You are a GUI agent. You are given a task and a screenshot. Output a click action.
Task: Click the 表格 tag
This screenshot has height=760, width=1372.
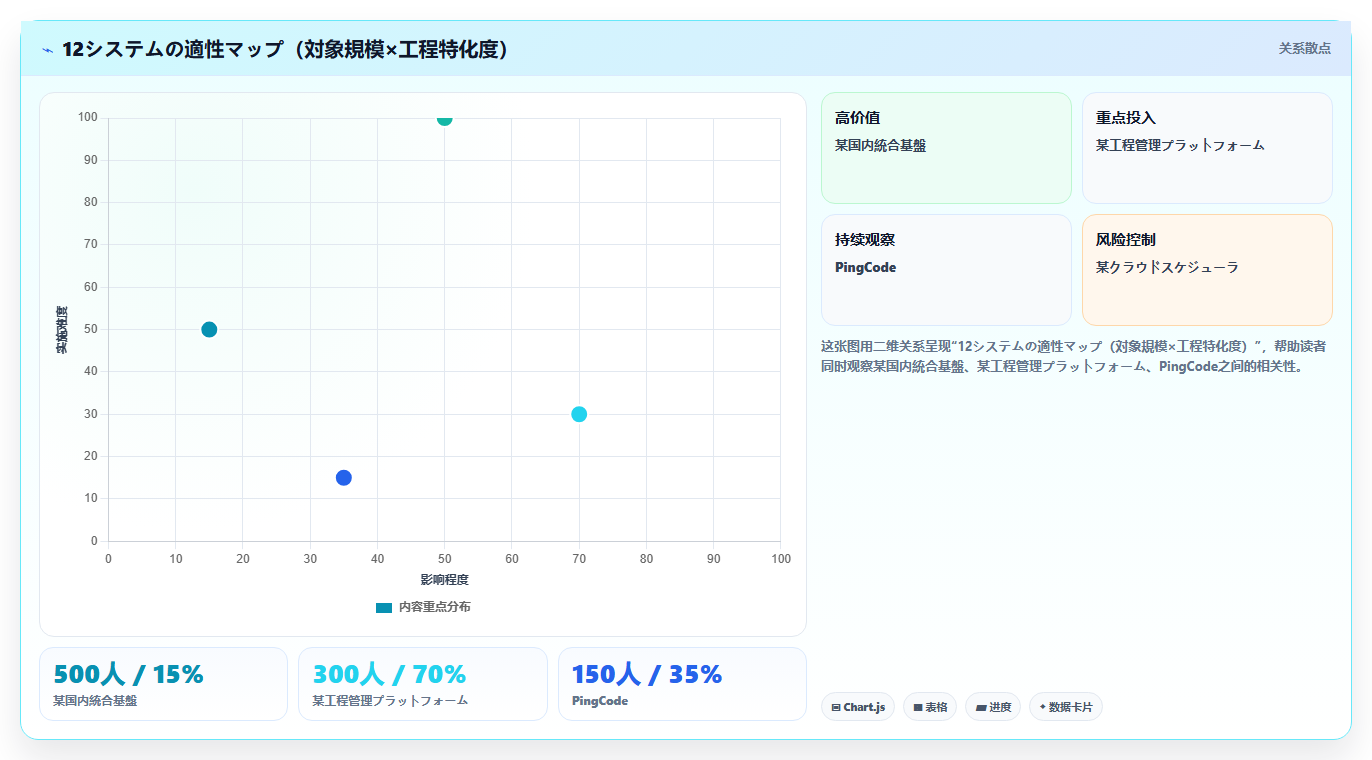[930, 707]
